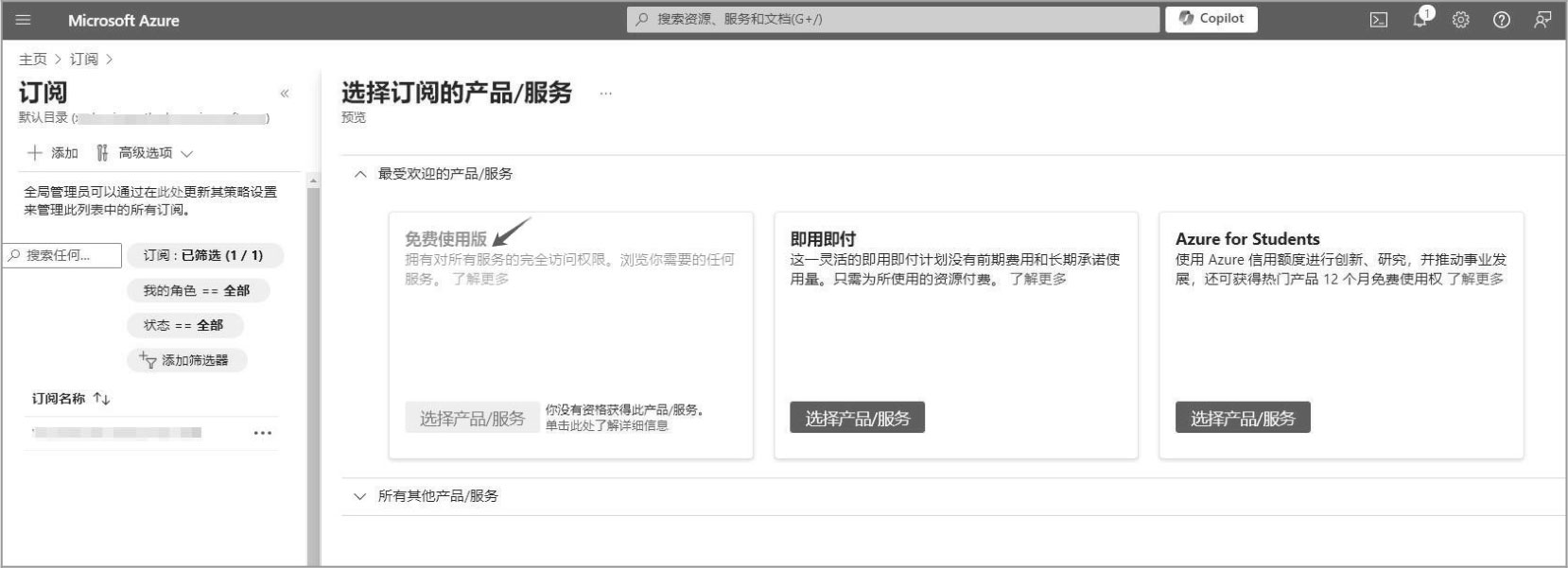1568x568 pixels.
Task: Open the help question mark icon
Action: (x=1502, y=20)
